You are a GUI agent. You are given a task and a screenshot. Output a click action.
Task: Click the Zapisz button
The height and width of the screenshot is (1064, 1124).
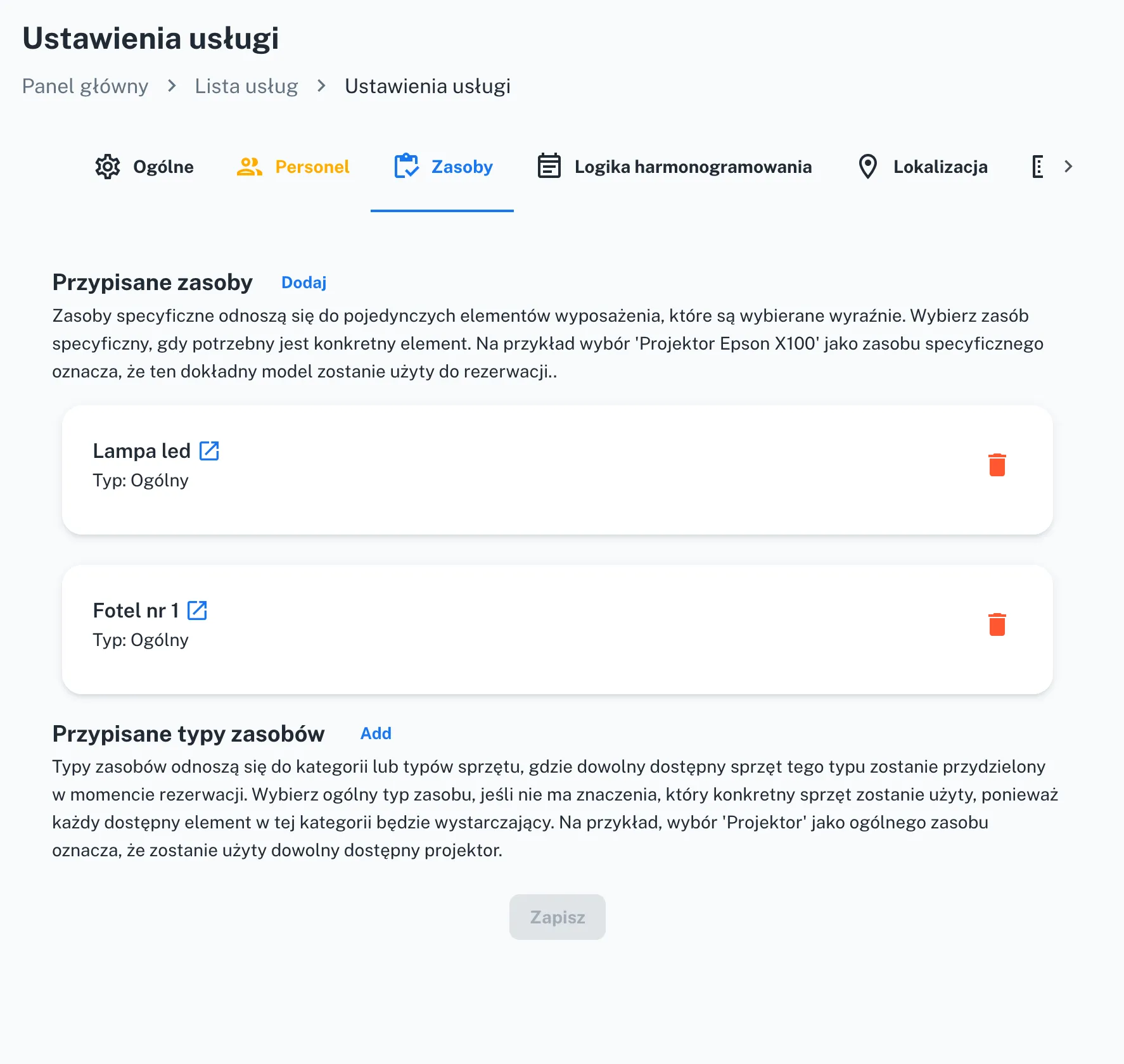pos(557,917)
